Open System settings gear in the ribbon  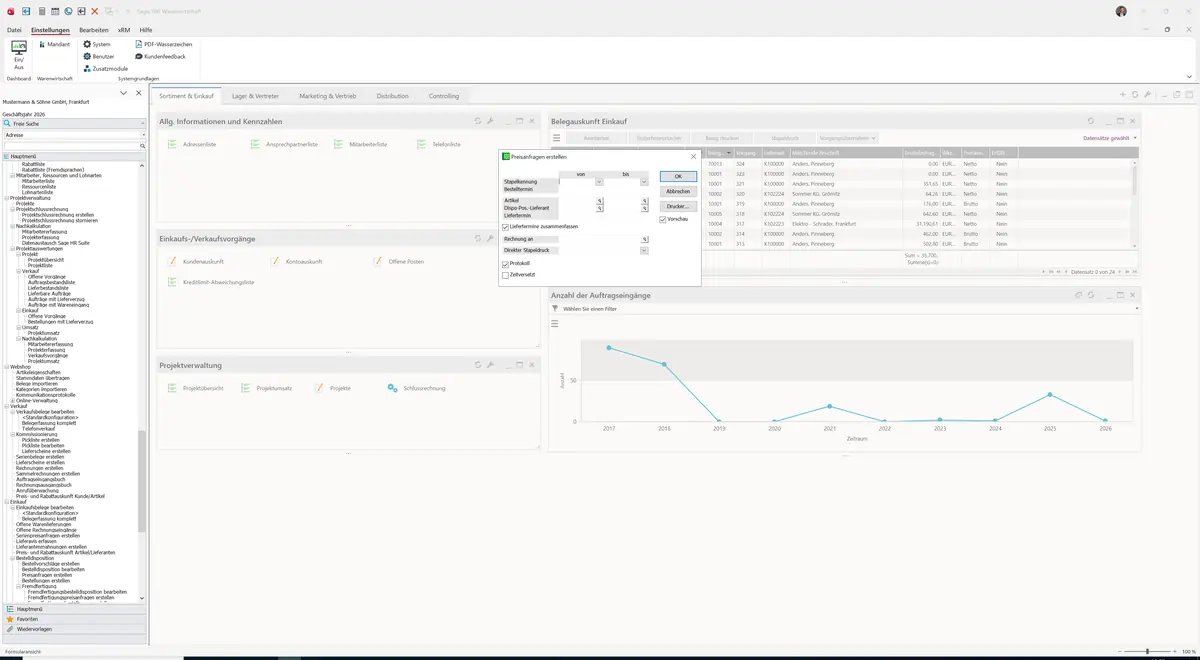point(97,44)
